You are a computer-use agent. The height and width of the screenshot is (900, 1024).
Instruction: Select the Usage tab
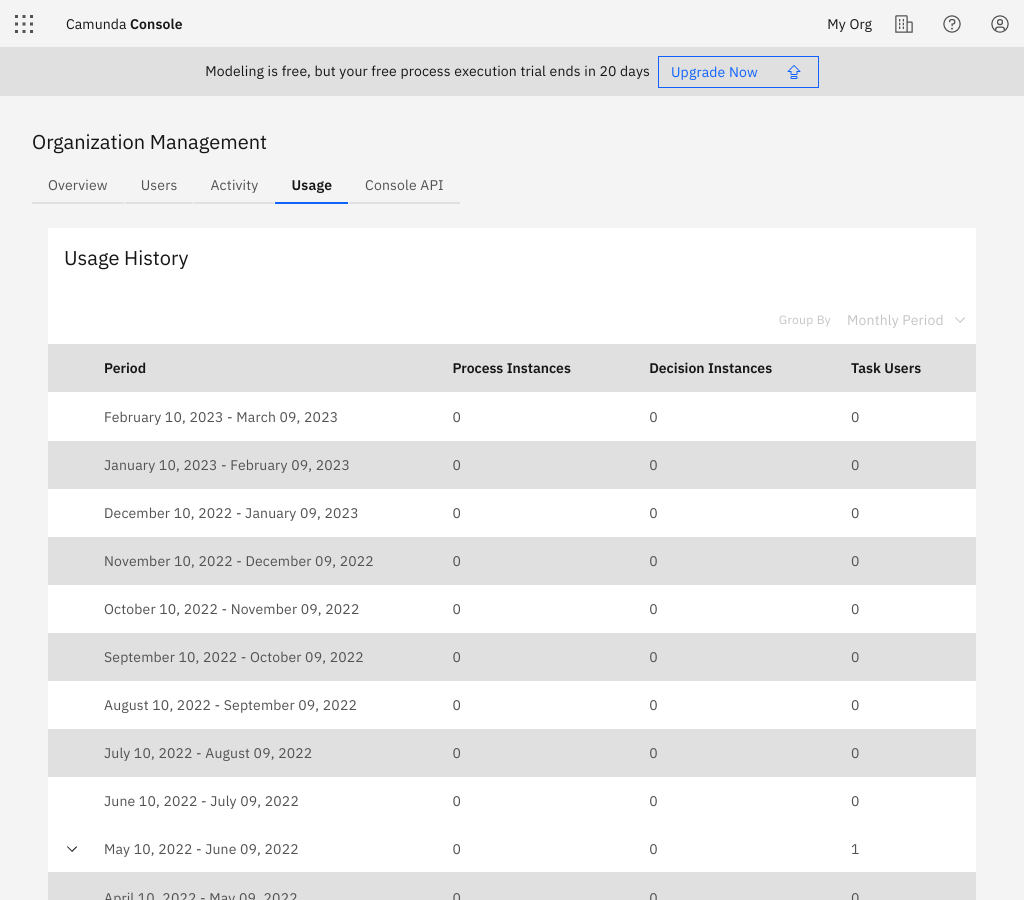coord(311,185)
